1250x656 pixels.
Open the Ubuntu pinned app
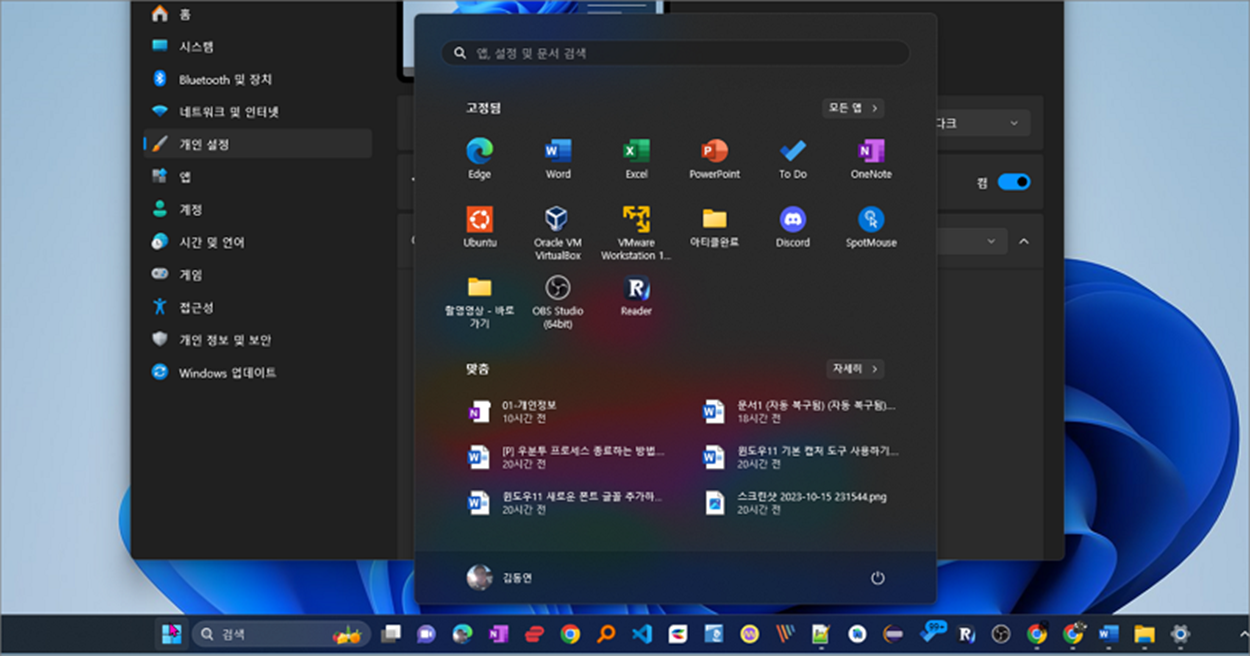pos(479,227)
